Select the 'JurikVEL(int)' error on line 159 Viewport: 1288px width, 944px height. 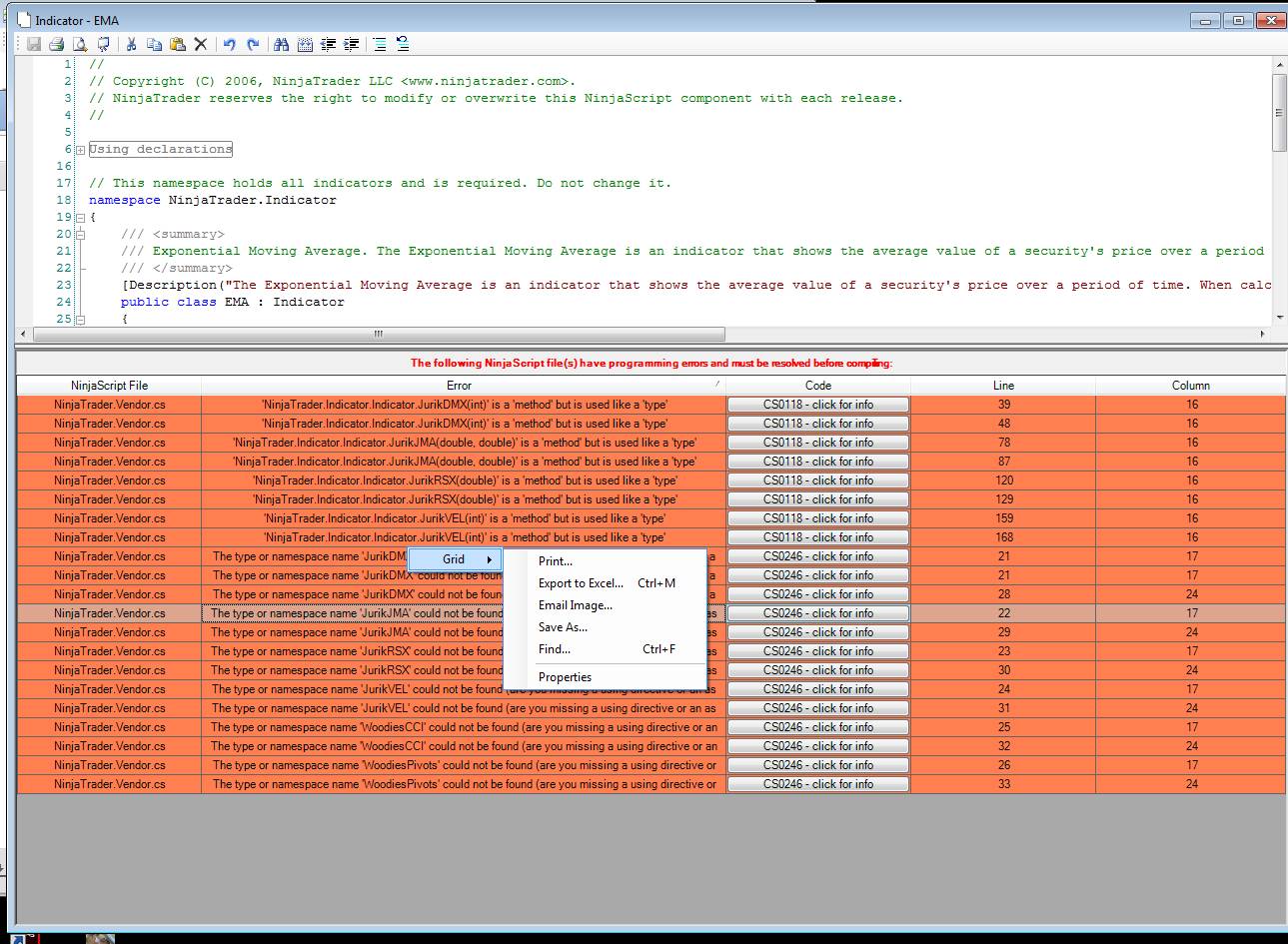464,518
